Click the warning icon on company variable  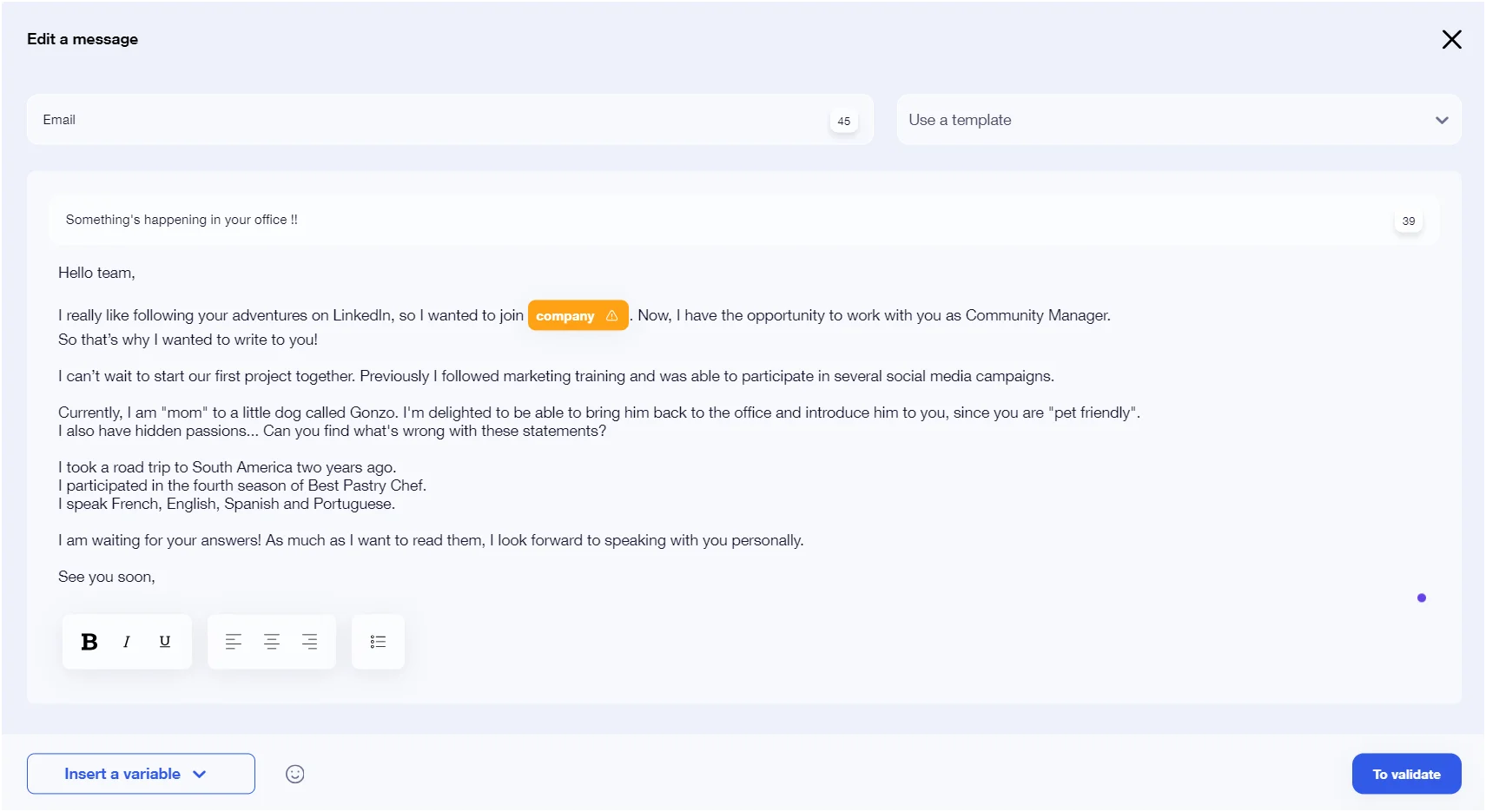click(611, 316)
